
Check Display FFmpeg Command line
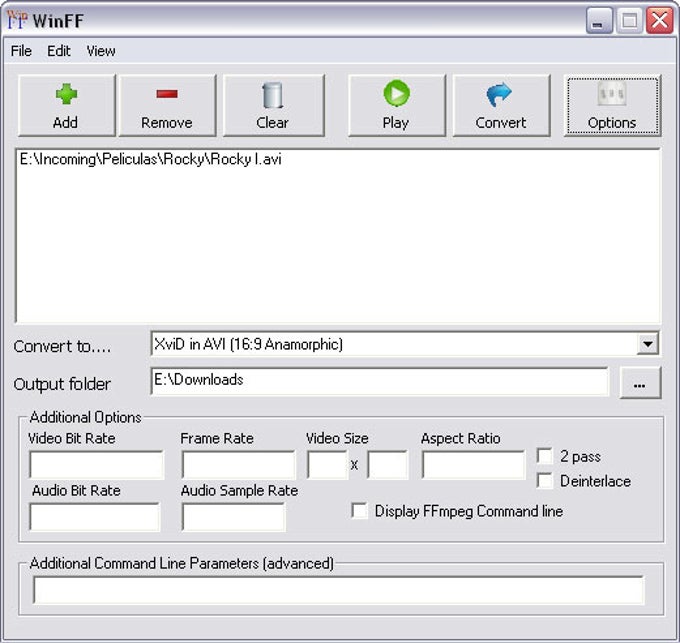360,511
